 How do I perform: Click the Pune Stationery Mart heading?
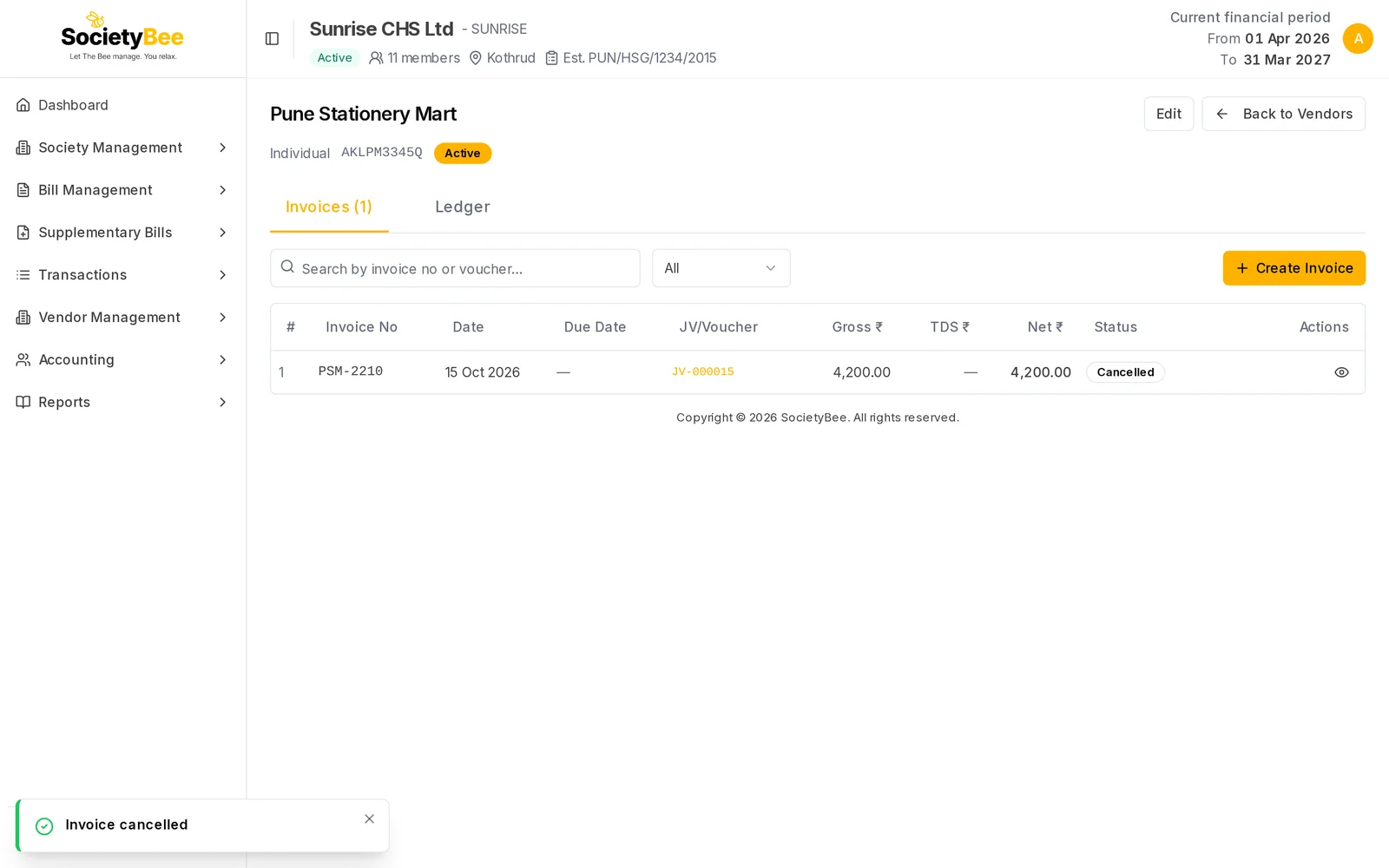pyautogui.click(x=363, y=114)
